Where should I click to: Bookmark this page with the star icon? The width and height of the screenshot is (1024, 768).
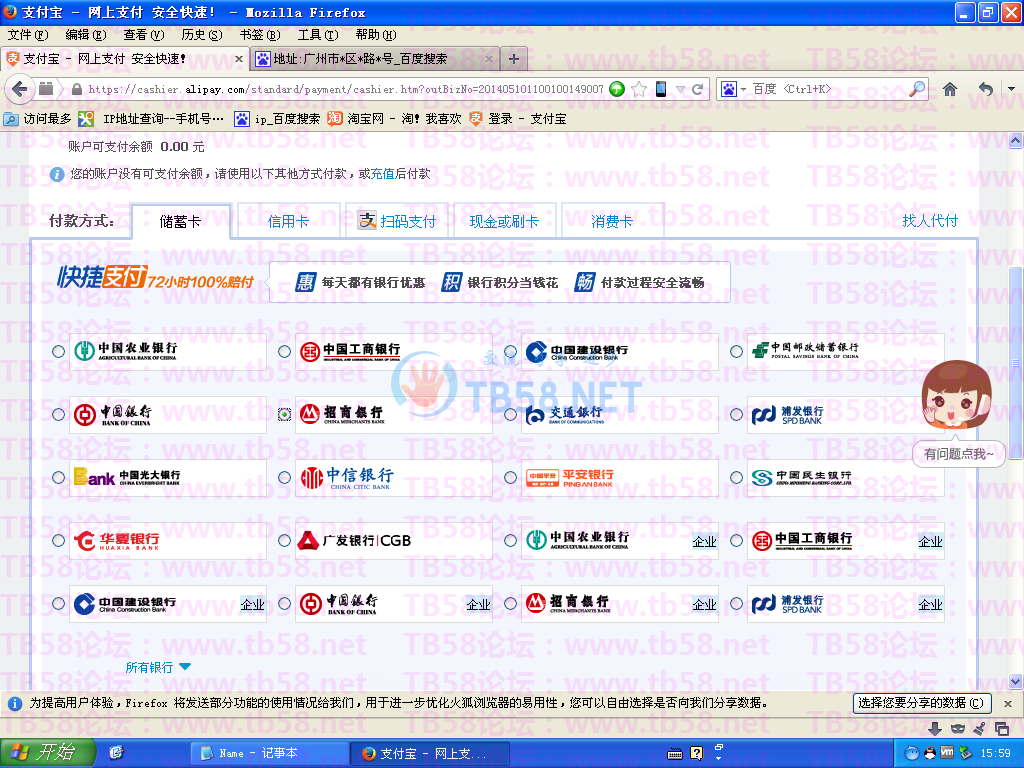[639, 89]
